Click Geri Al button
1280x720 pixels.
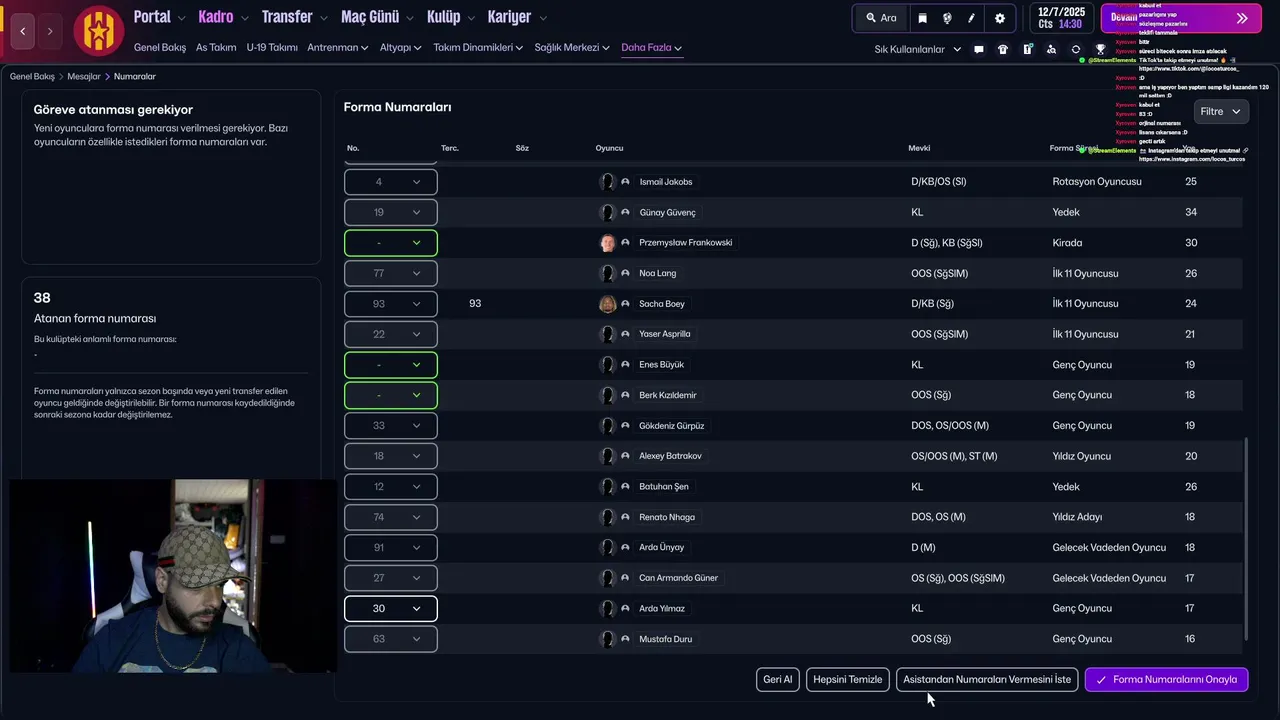[778, 679]
